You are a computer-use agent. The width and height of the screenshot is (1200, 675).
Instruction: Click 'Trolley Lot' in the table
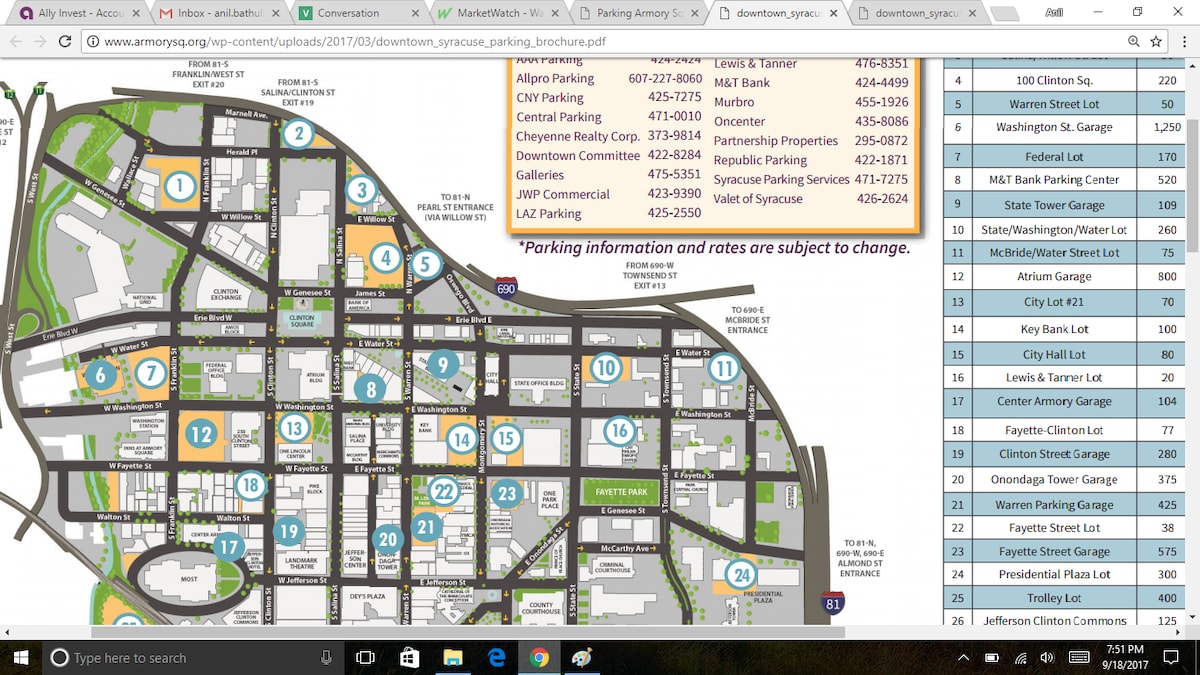click(x=1054, y=598)
